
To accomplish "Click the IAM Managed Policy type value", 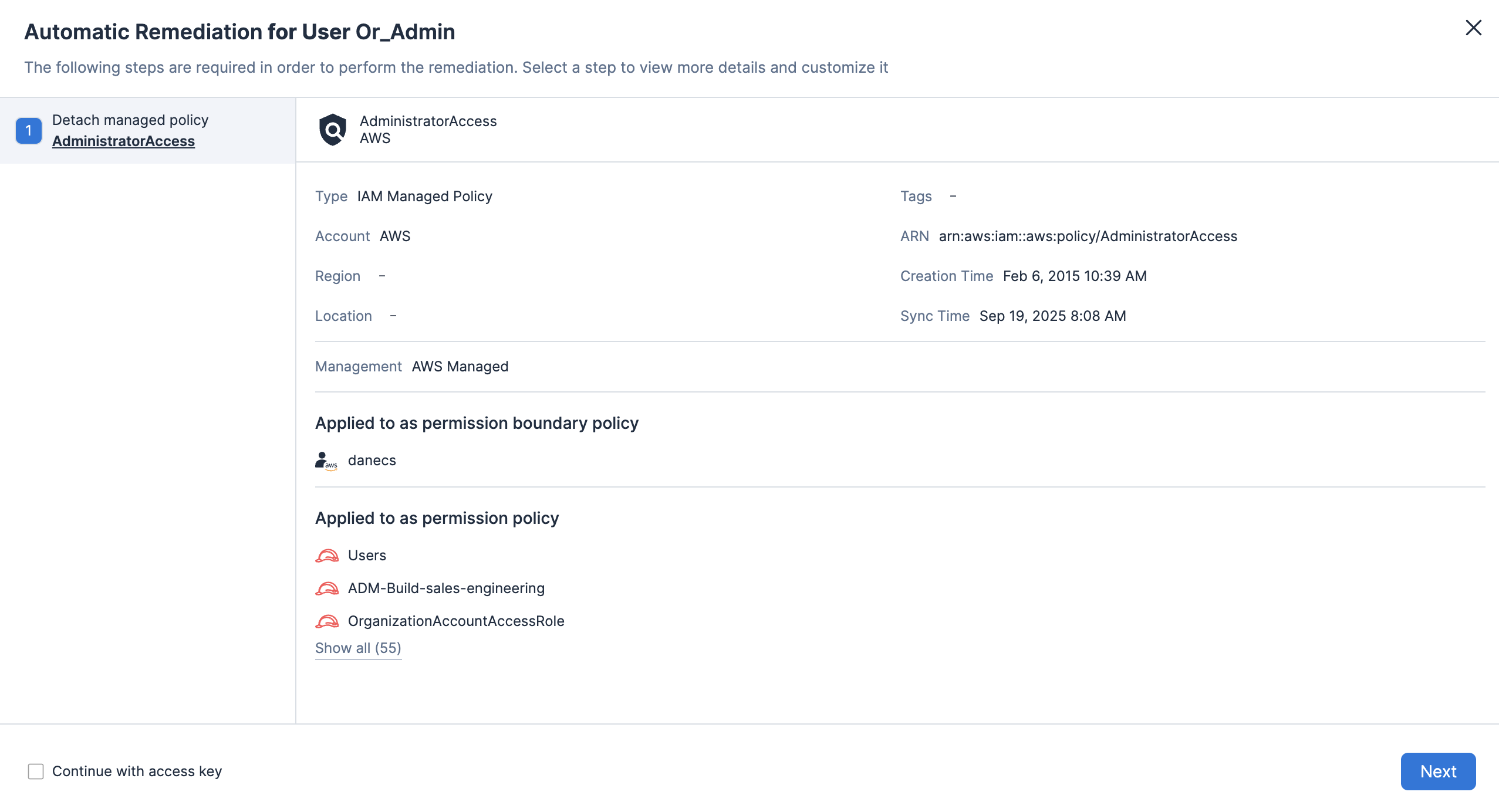I will [424, 197].
